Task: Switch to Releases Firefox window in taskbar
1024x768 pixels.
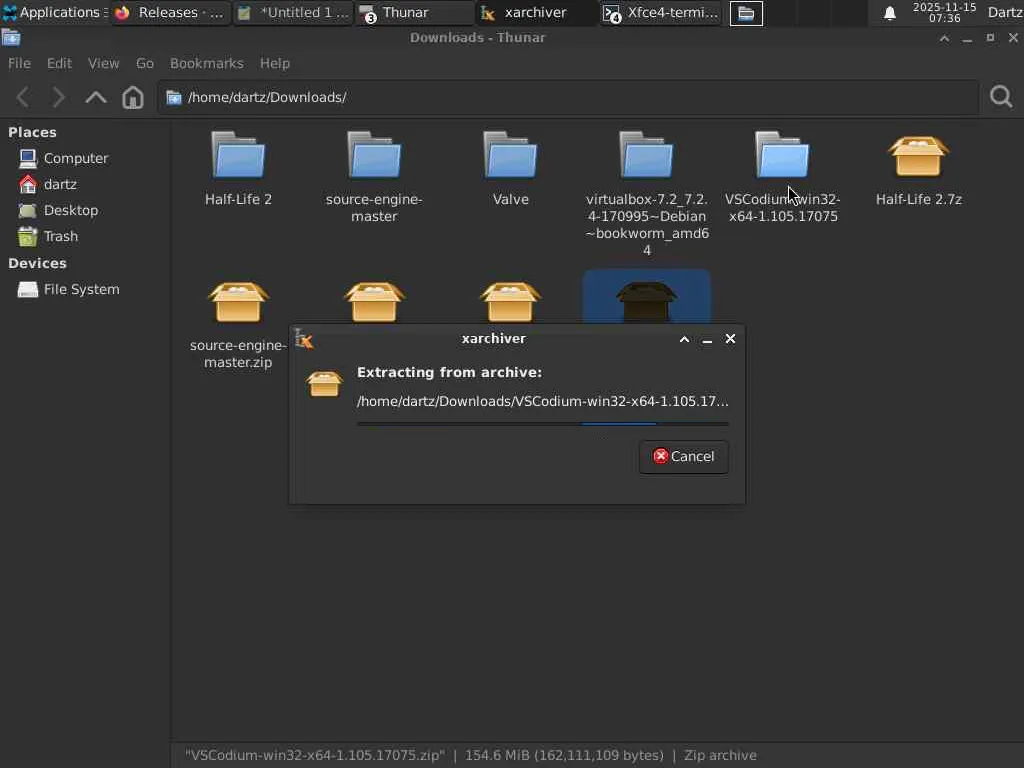Action: pyautogui.click(x=170, y=12)
